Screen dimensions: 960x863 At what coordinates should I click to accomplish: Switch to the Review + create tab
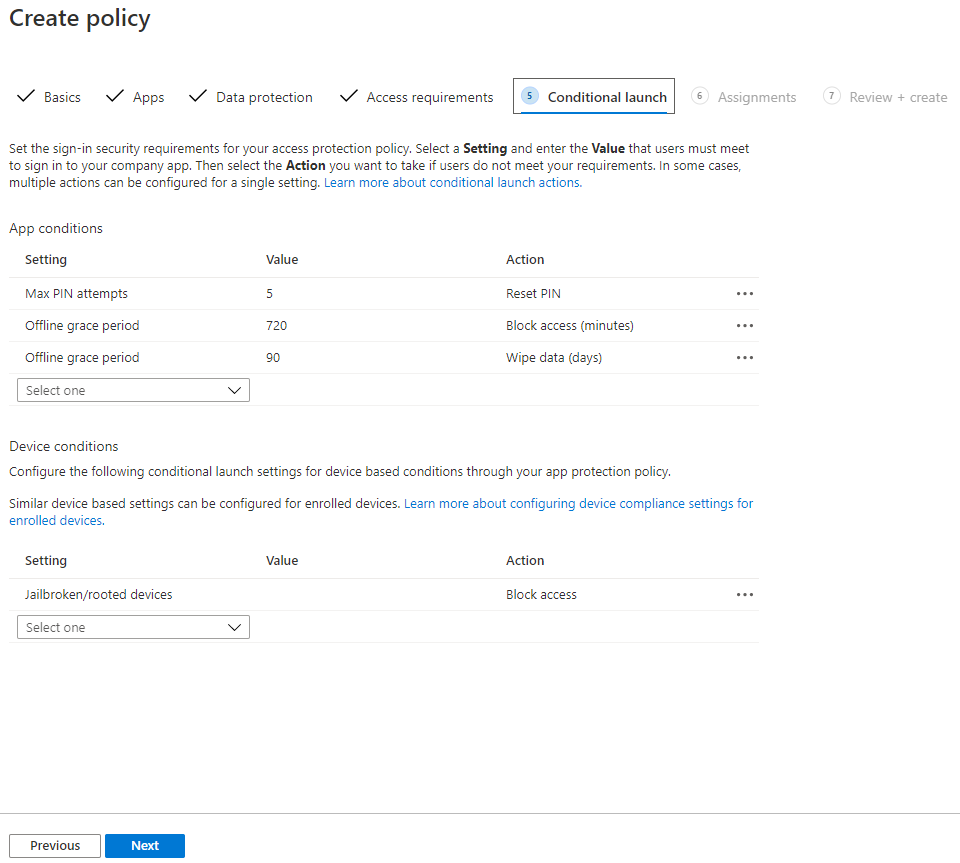click(885, 96)
